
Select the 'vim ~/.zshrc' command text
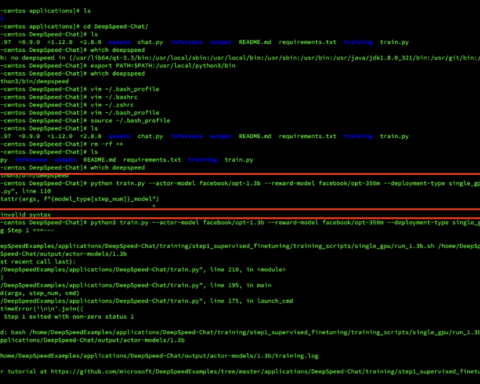pyautogui.click(x=112, y=105)
